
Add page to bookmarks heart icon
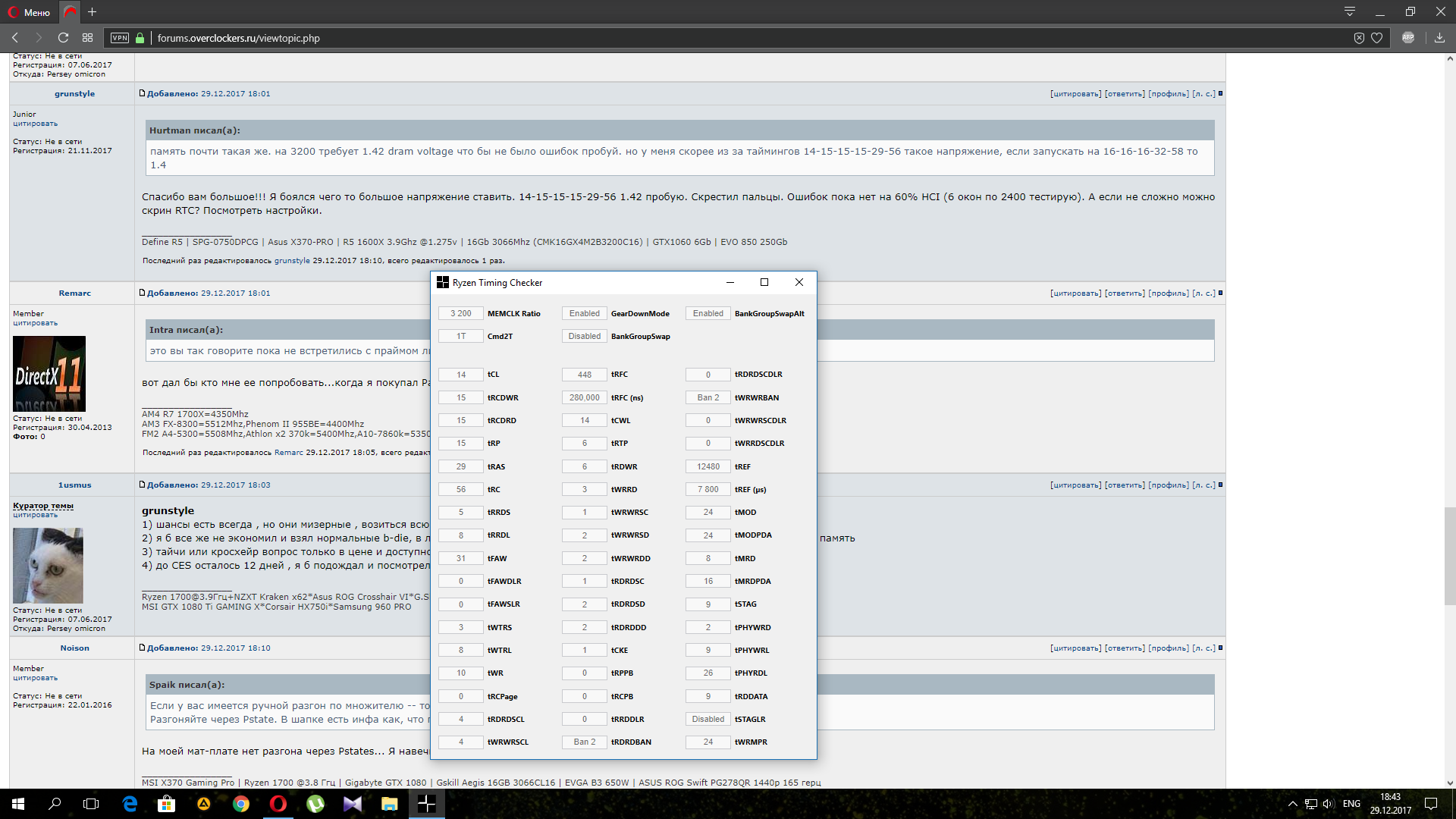pyautogui.click(x=1376, y=38)
